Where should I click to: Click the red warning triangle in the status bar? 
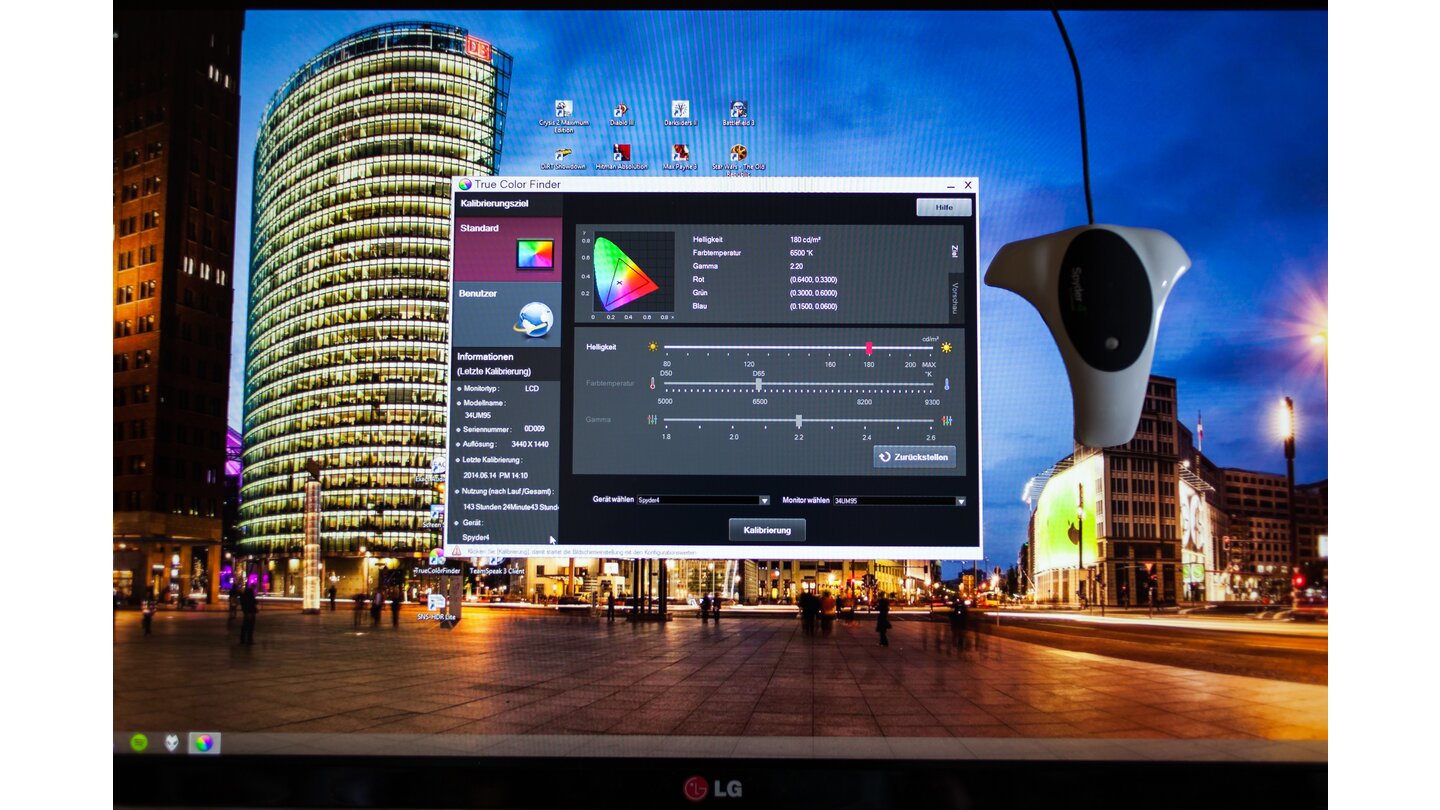point(457,551)
